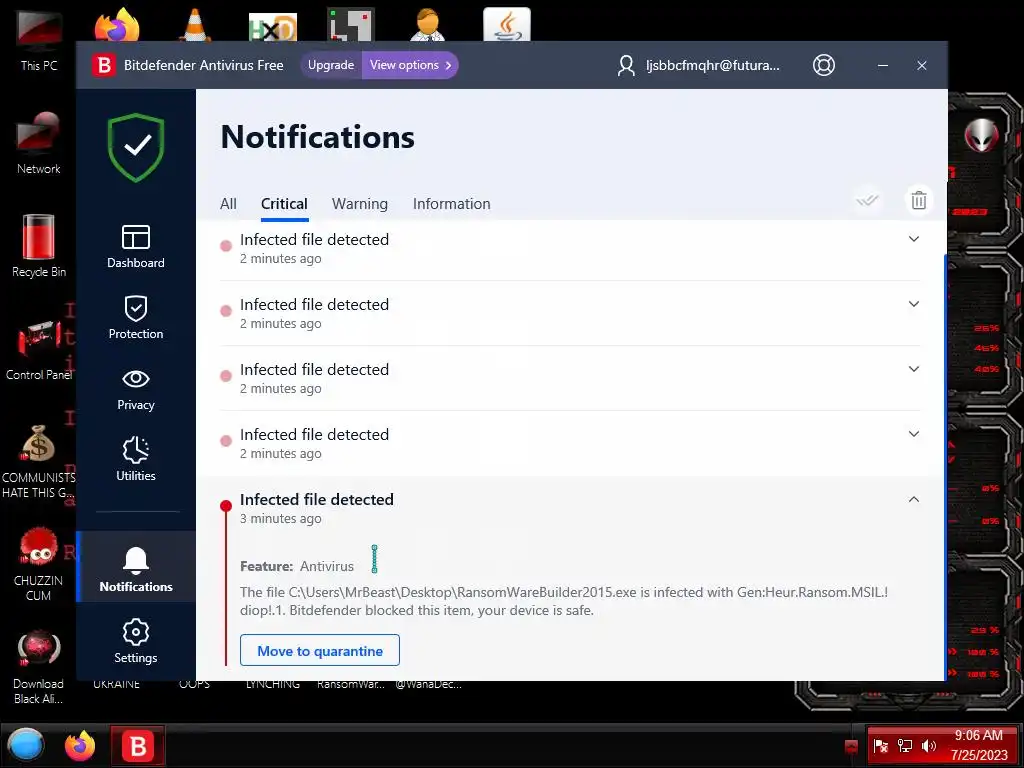Open Firefox desktop shortcut icon
The width and height of the screenshot is (1024, 768).
click(x=117, y=25)
